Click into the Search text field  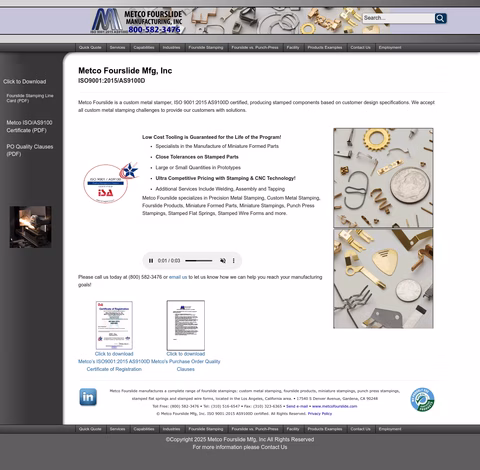point(398,18)
